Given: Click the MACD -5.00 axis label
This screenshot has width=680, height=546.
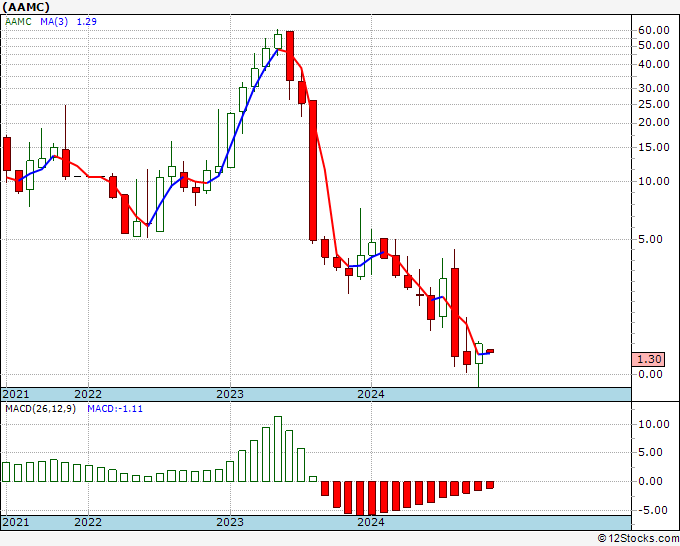Looking at the screenshot, I should (651, 510).
